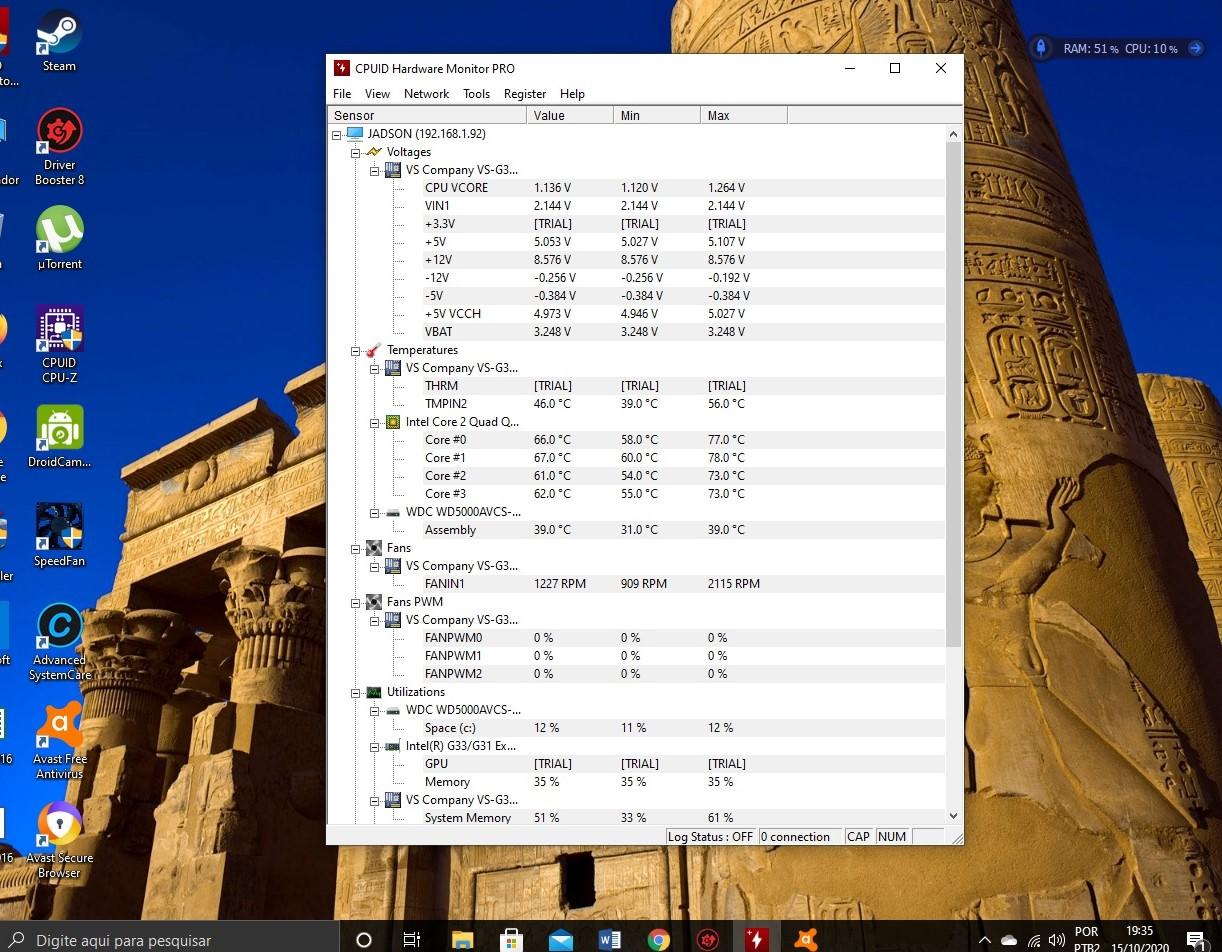The image size is (1222, 952).
Task: Click the volume icon in system tray
Action: point(1057,940)
